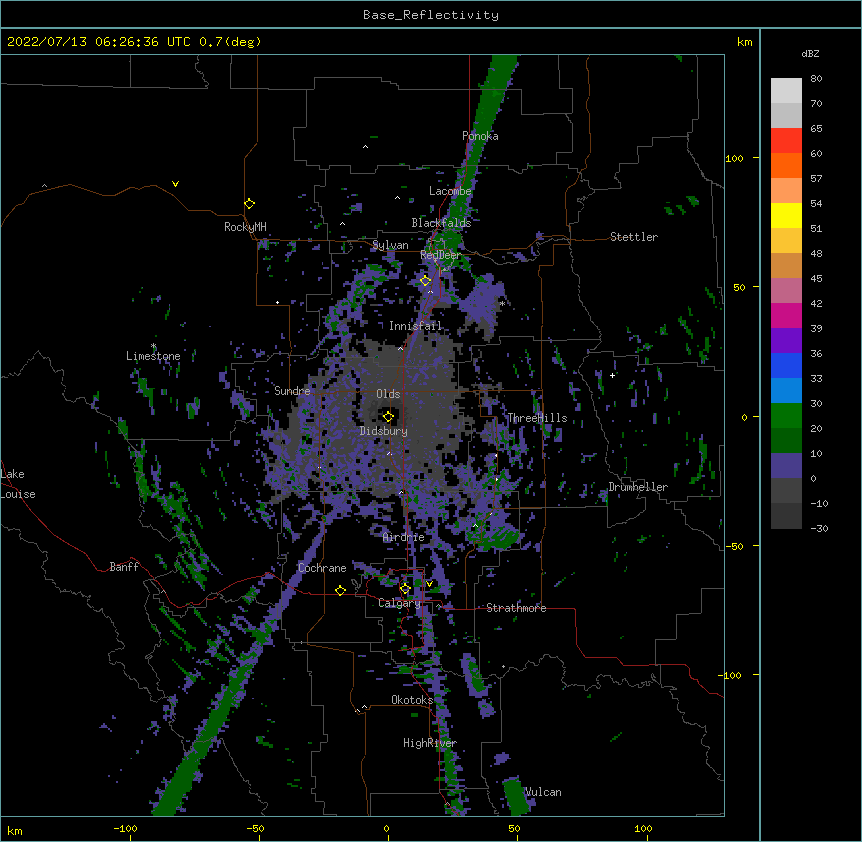Click the yellow radar site marker near Olds

tap(388, 417)
